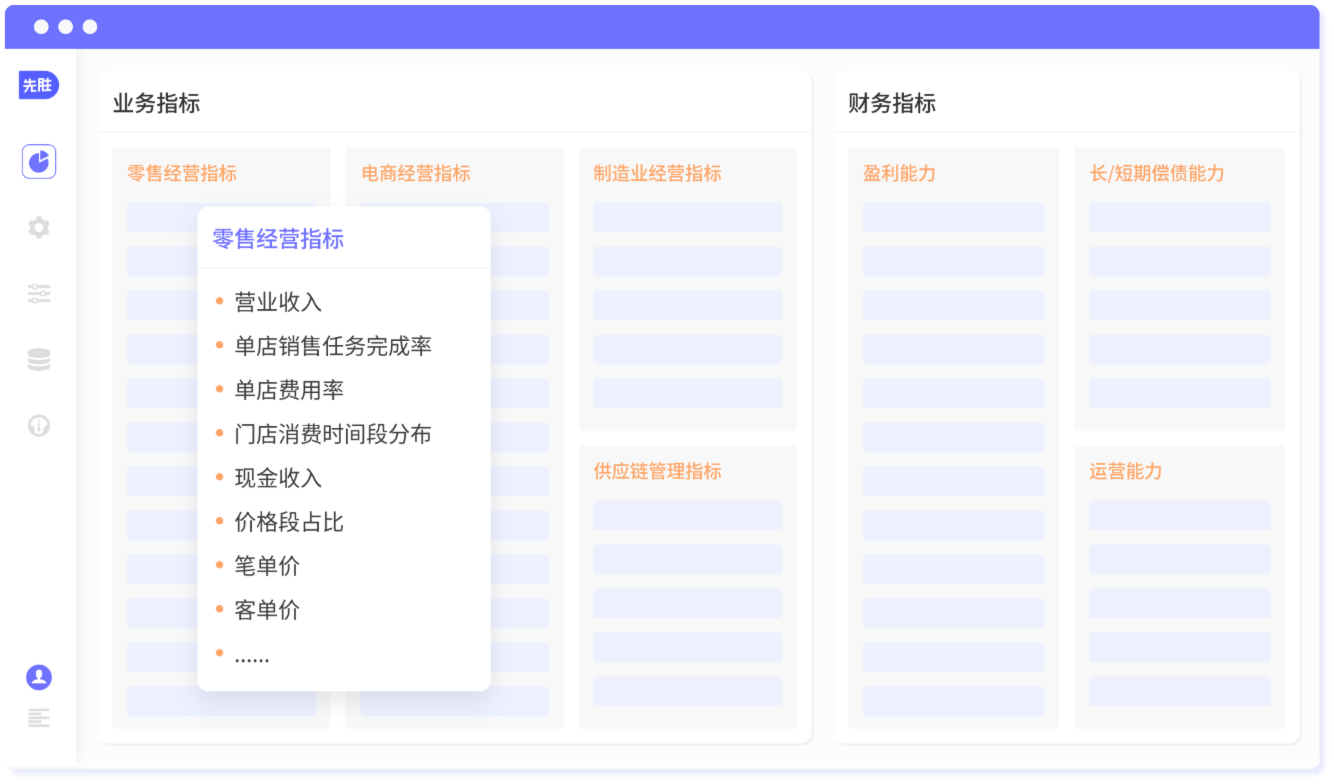Open the user profile avatar
Screen dimensions: 1334x784
(x=39, y=677)
